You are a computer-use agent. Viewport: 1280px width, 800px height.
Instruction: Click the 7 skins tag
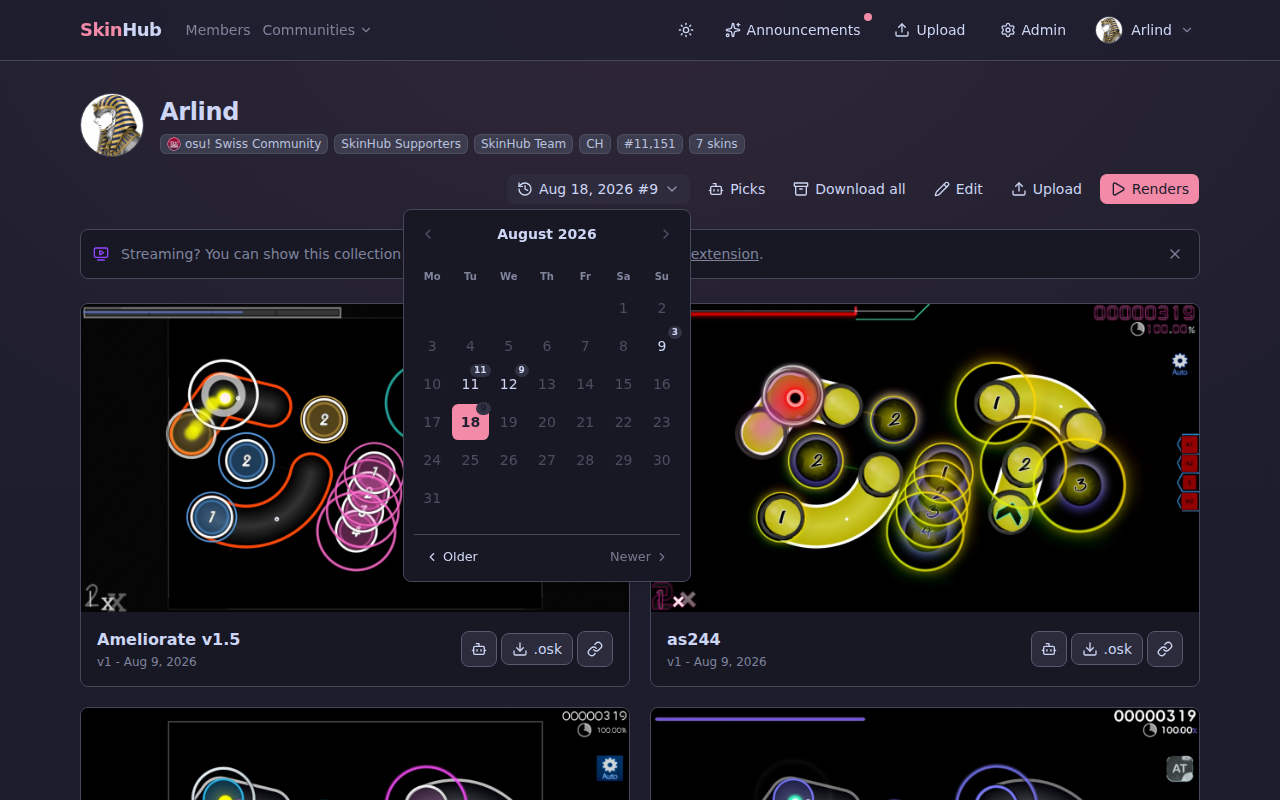(717, 144)
